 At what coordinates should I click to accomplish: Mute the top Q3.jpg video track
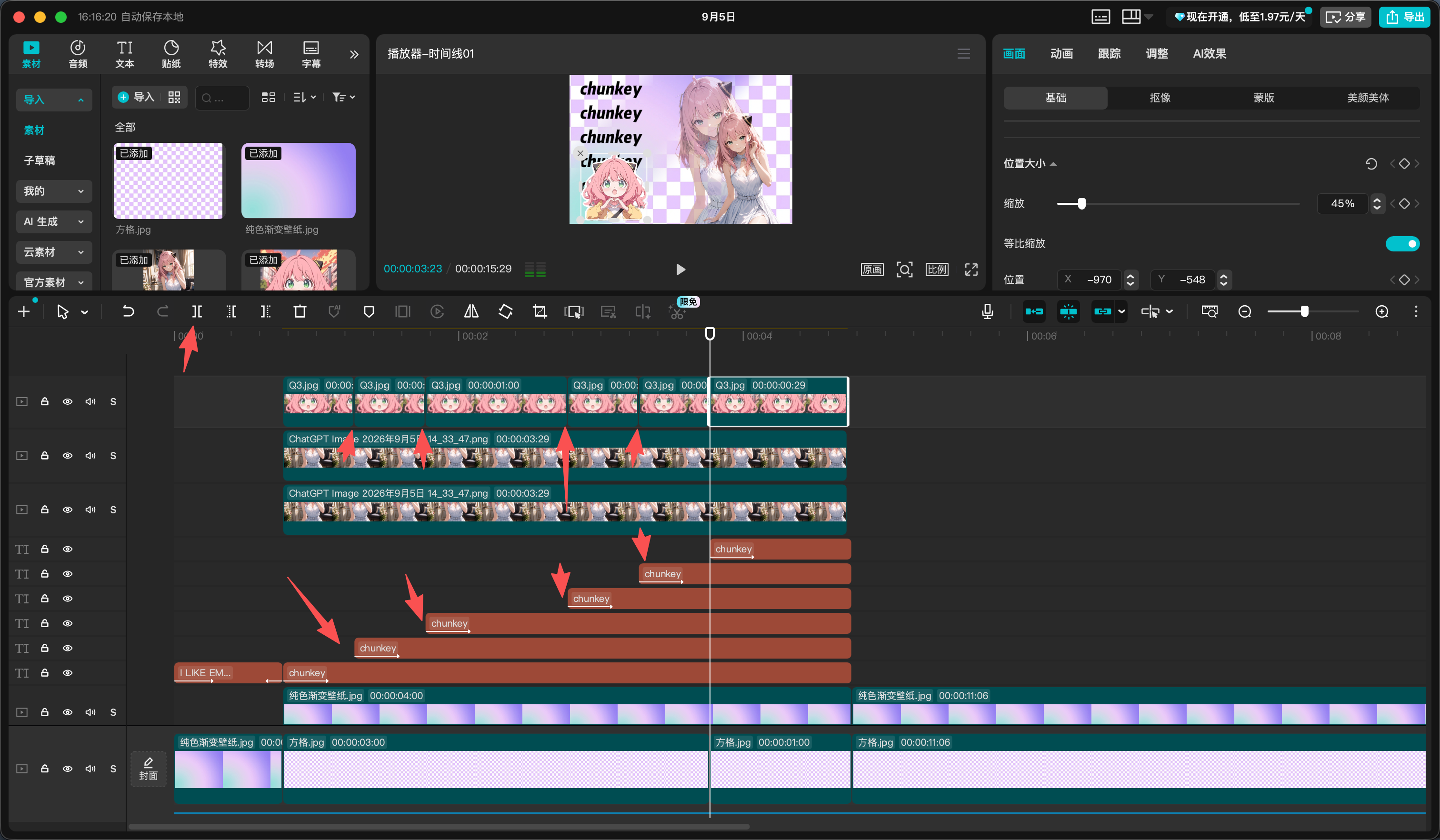pos(90,402)
